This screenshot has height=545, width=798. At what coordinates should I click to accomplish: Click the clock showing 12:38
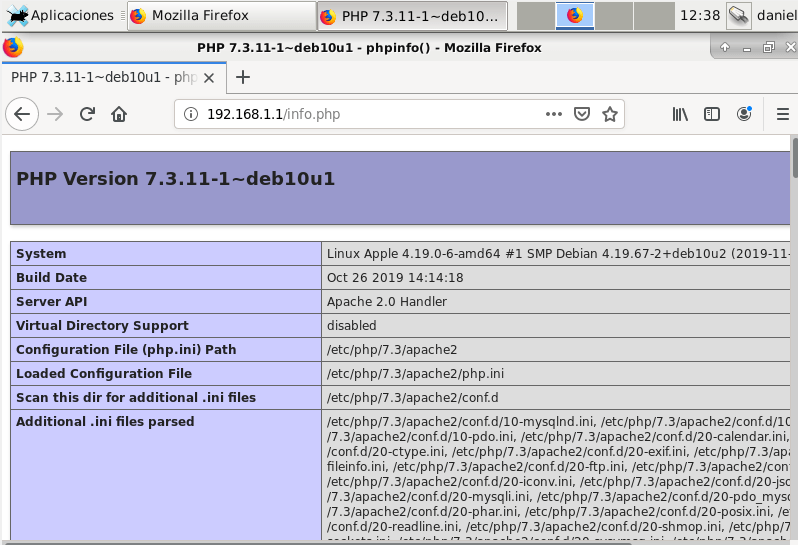coord(699,16)
